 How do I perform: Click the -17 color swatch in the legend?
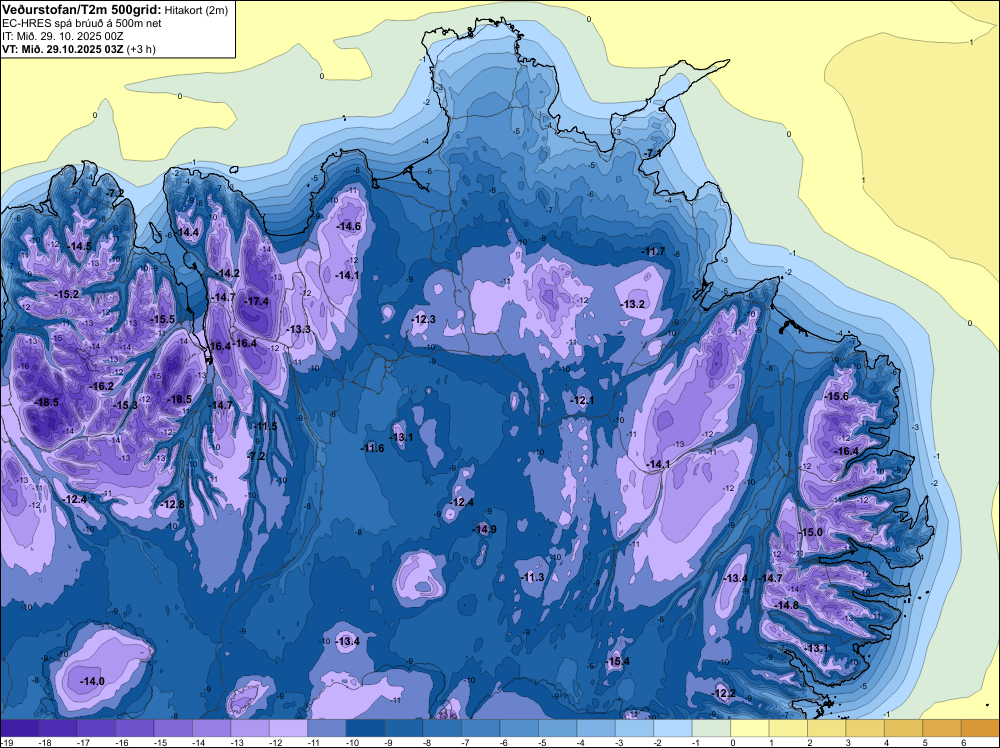click(x=96, y=728)
